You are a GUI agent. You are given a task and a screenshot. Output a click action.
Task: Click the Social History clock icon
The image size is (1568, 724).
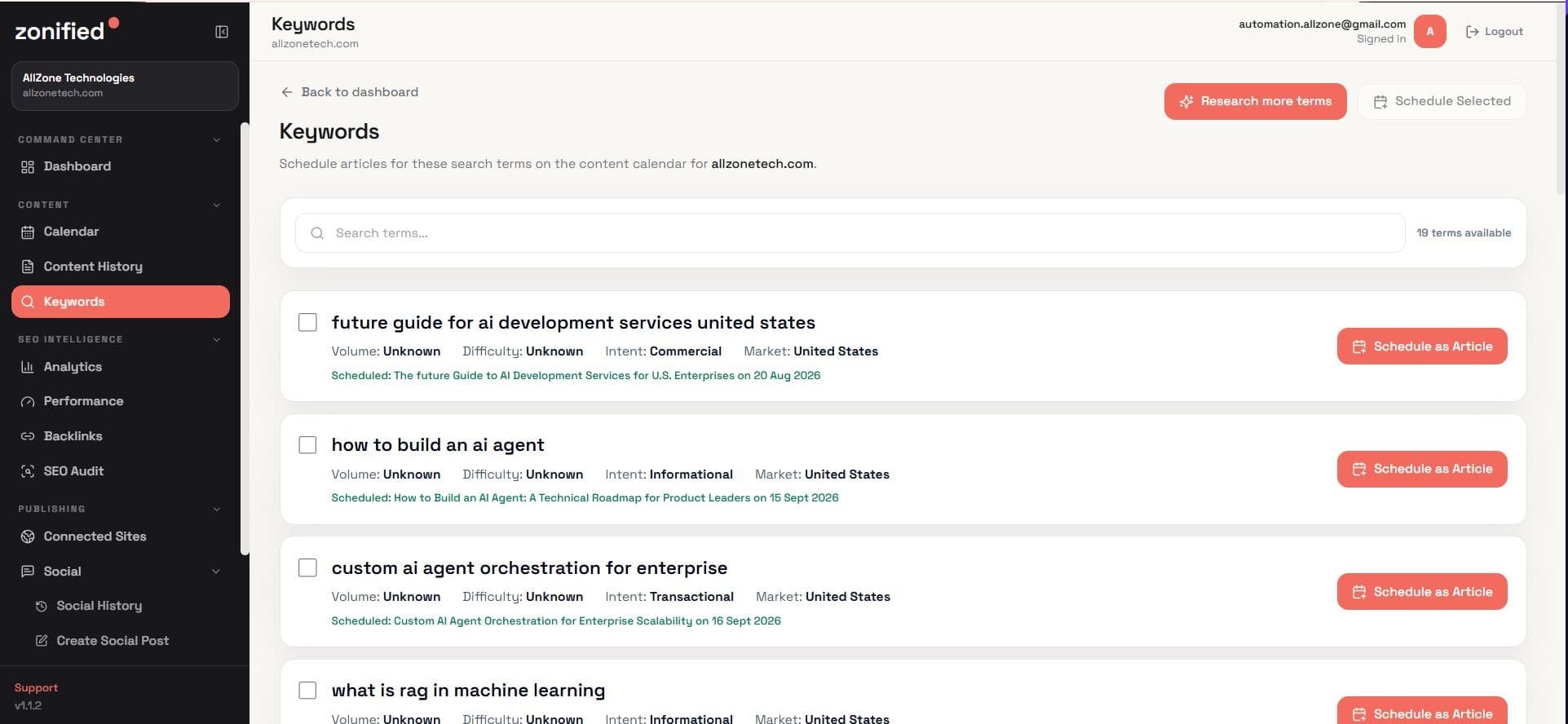pyautogui.click(x=41, y=607)
